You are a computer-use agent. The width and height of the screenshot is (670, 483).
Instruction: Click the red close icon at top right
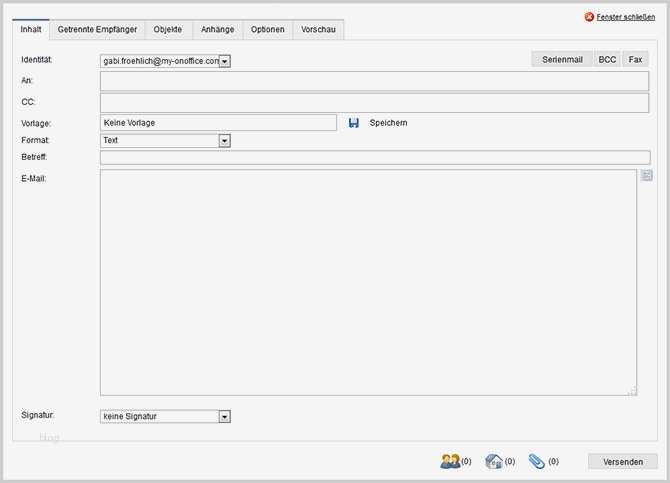tap(589, 17)
